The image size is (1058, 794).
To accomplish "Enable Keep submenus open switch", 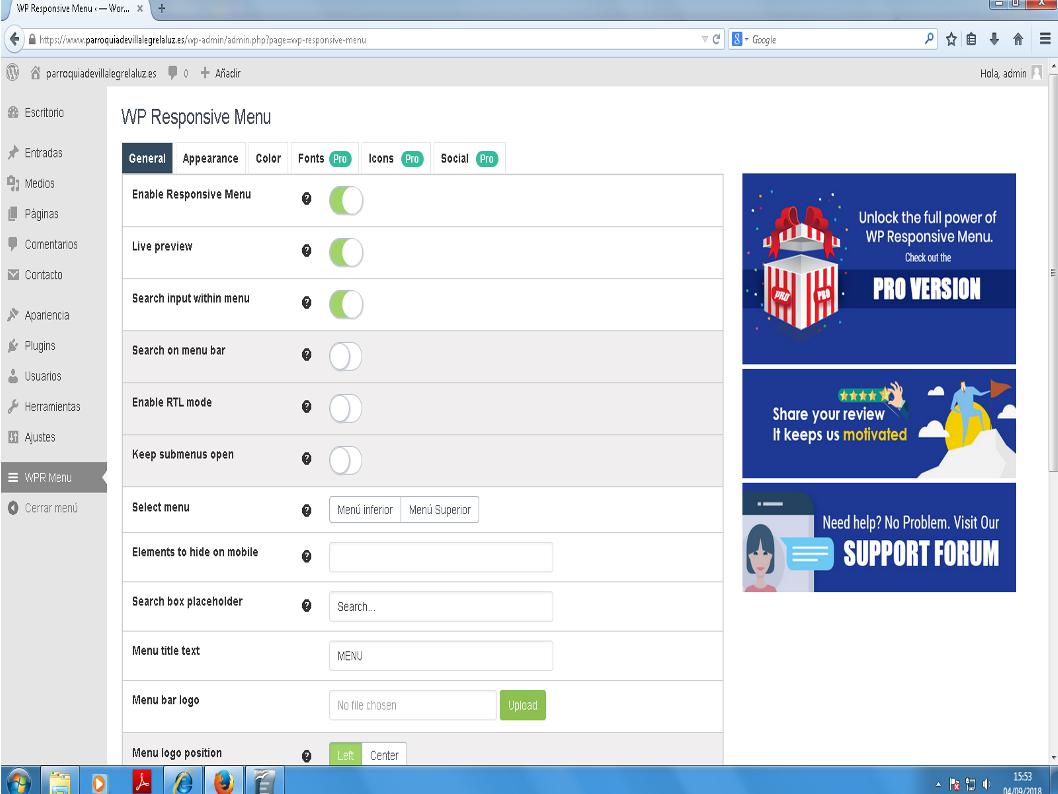I will 345,460.
